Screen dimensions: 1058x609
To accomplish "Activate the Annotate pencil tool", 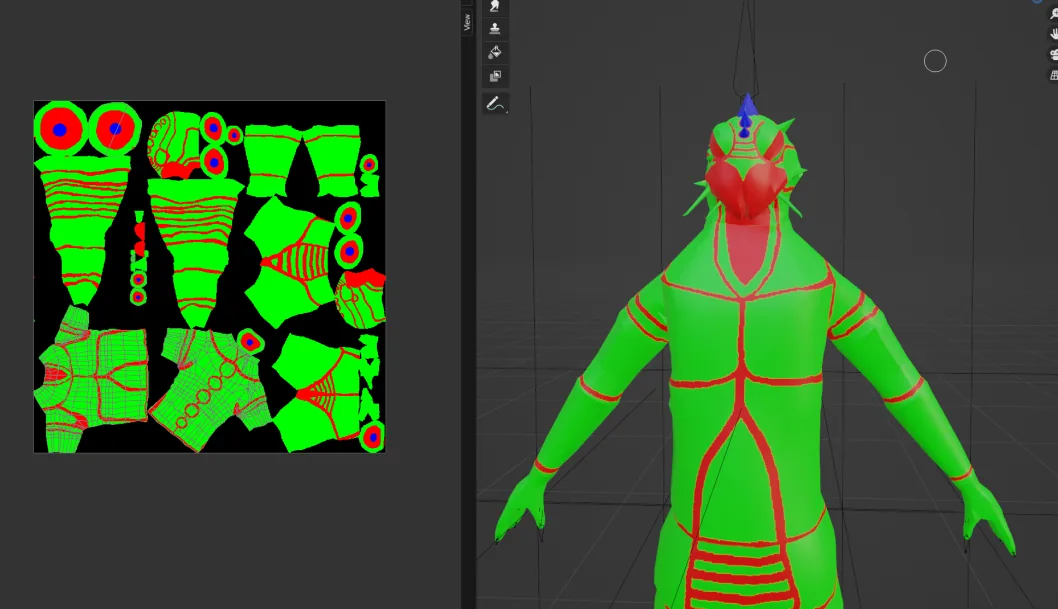I will [495, 103].
